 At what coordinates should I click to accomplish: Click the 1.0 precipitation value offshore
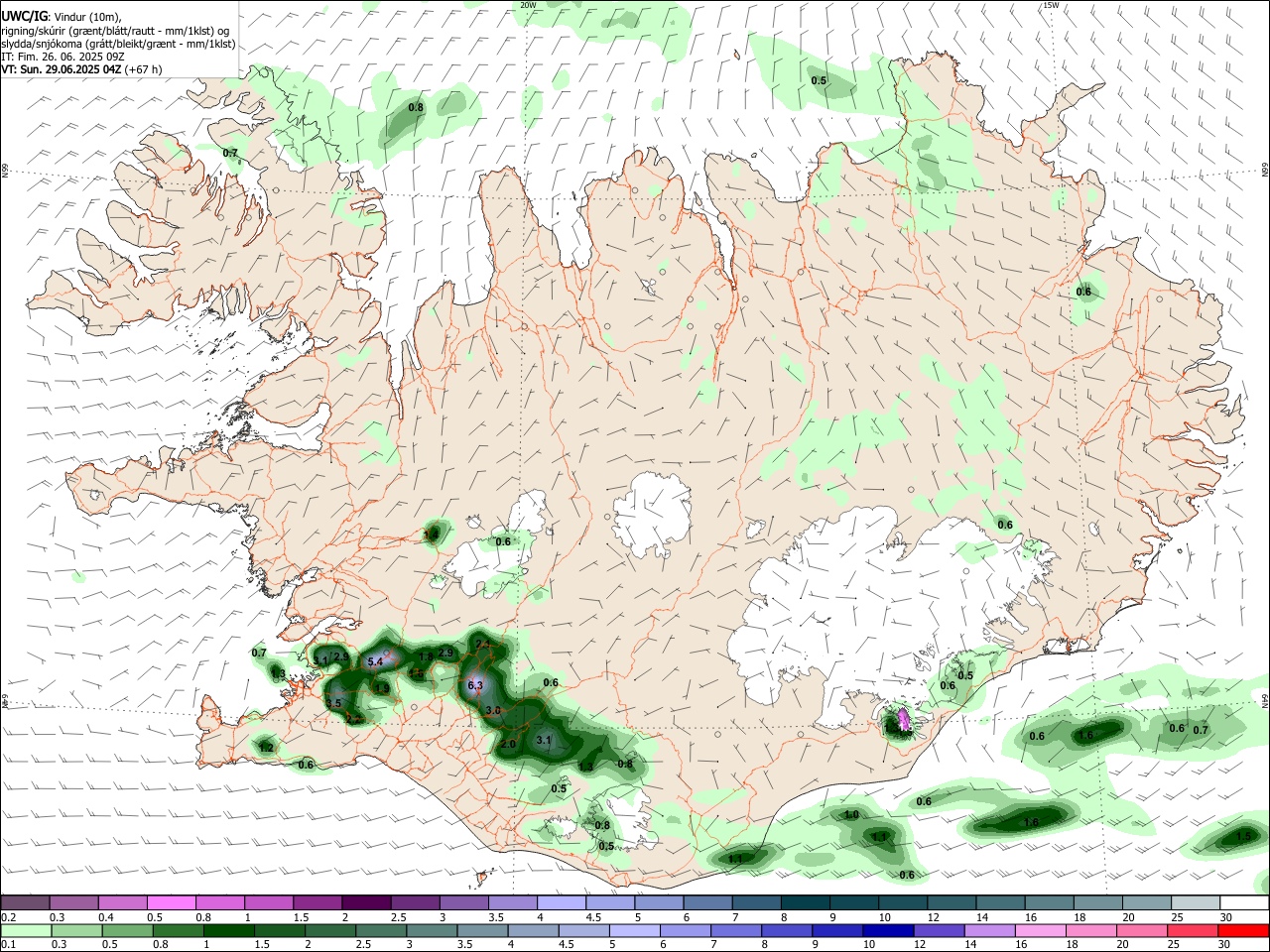tap(851, 815)
